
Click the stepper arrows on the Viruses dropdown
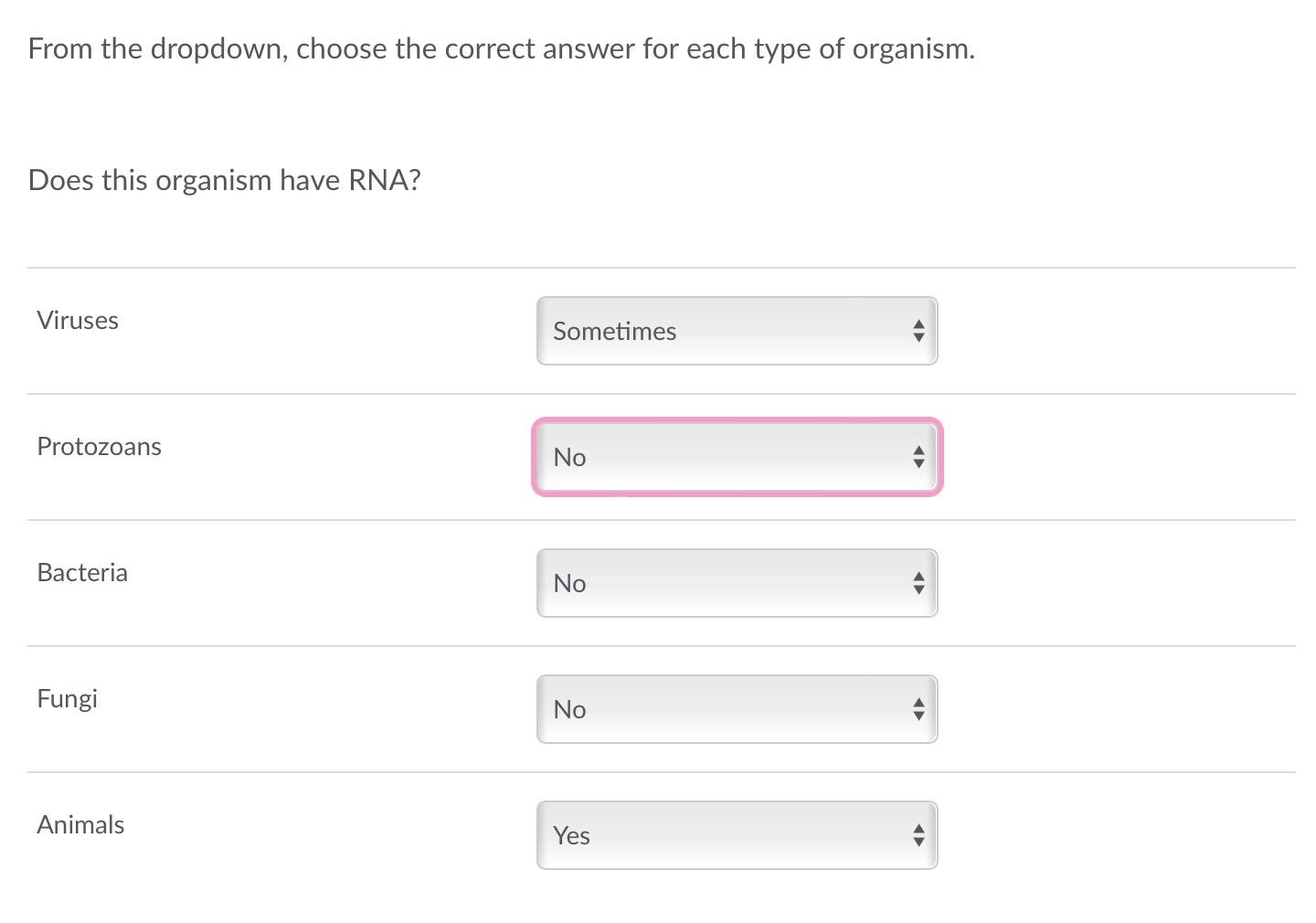pos(918,331)
